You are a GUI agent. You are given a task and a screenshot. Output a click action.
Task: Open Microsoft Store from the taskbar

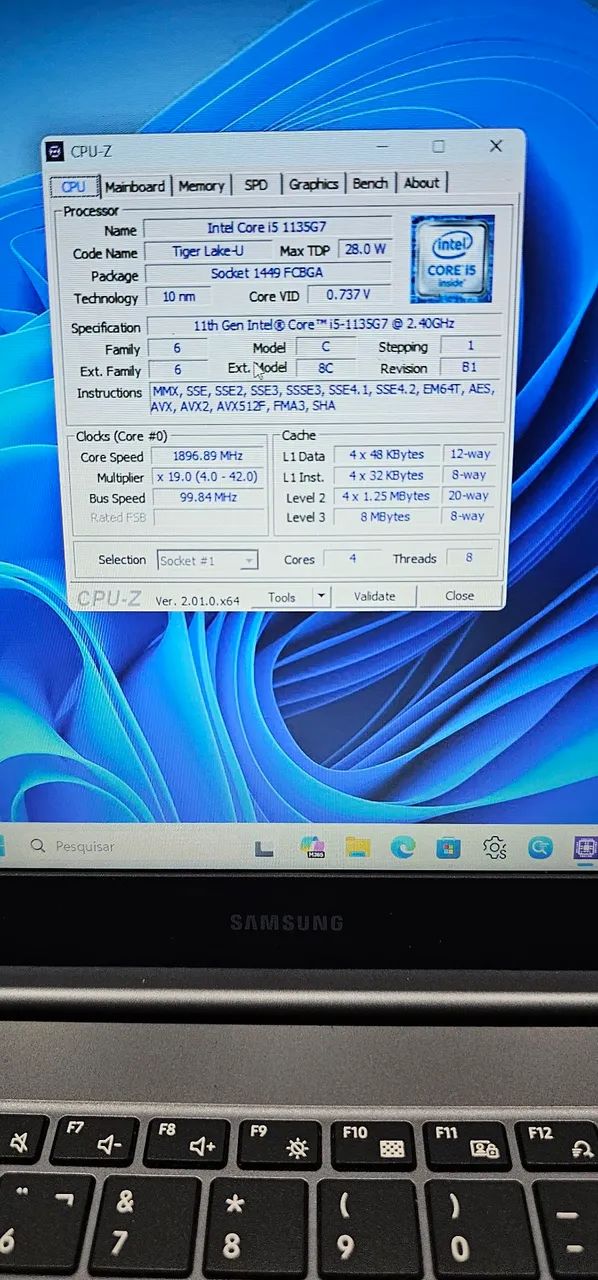click(448, 848)
